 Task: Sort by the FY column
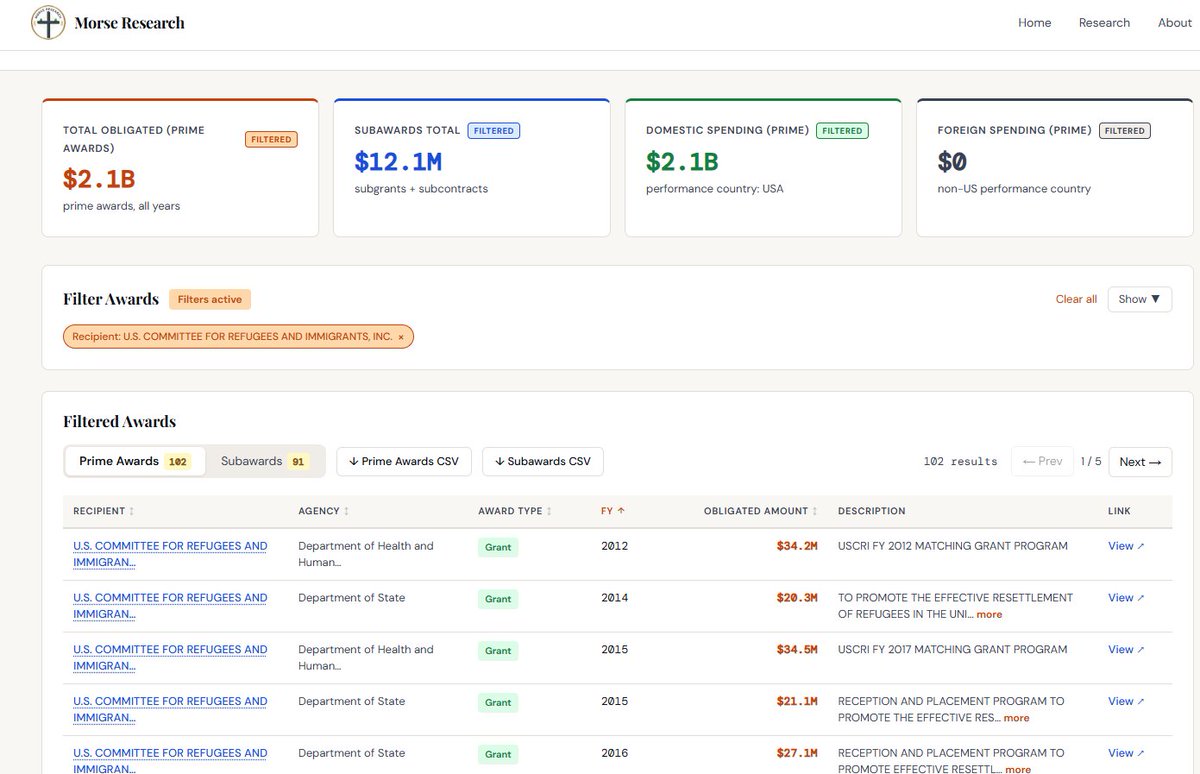point(613,511)
